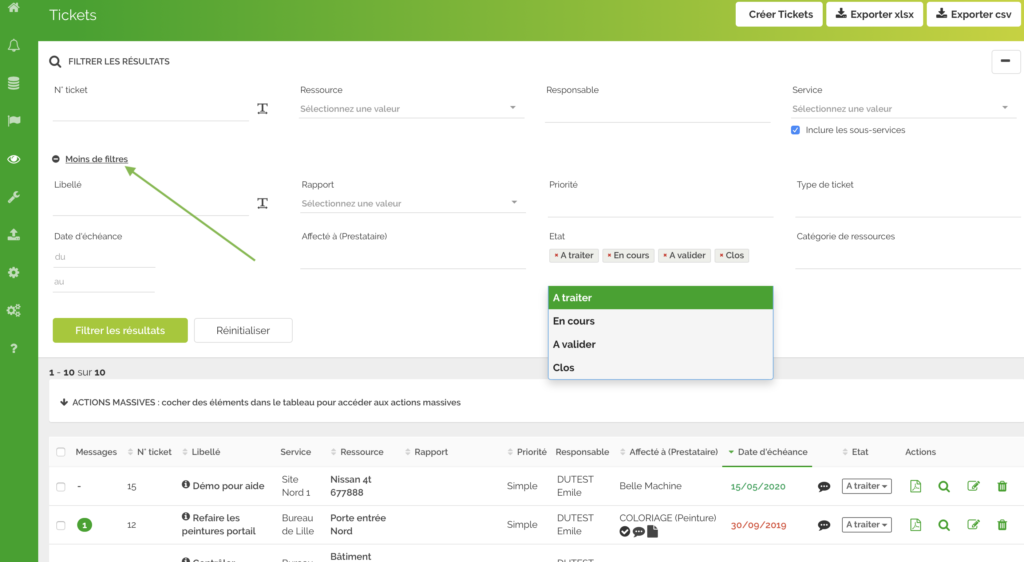The height and width of the screenshot is (562, 1024).
Task: Click the N° ticket input field
Action: coord(150,109)
